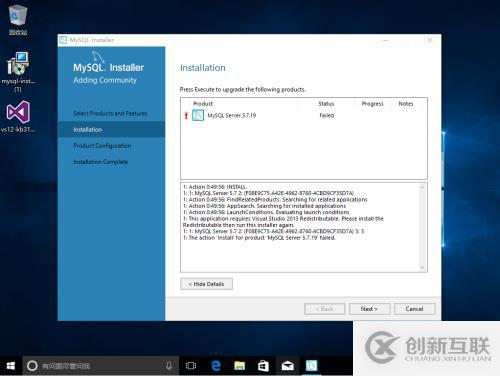Click the MySQL dolphin logo in the sidebar
The height and width of the screenshot is (376, 500).
point(98,56)
